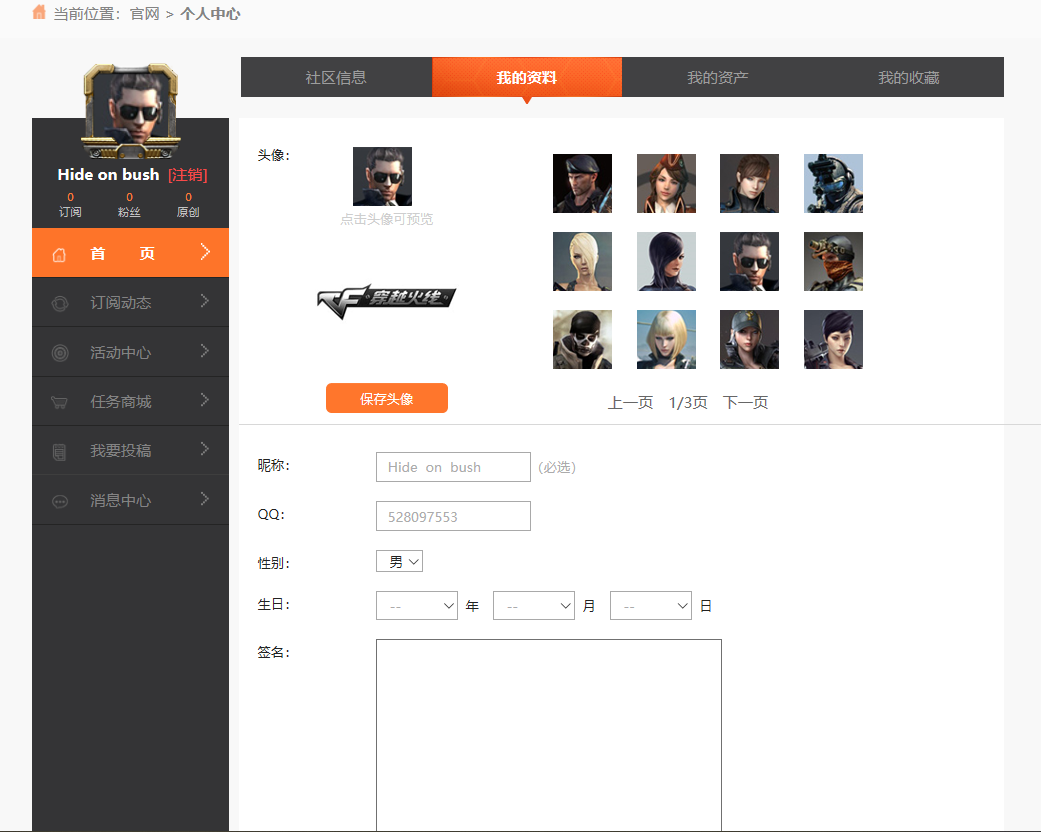Click the 活动中心 target icon
Image resolution: width=1041 pixels, height=832 pixels.
click(60, 353)
